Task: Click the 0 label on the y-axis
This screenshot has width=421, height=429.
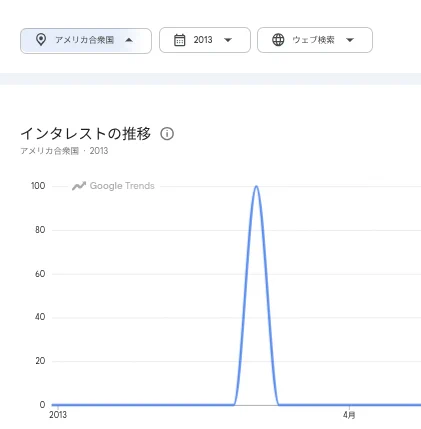Action: pos(42,405)
